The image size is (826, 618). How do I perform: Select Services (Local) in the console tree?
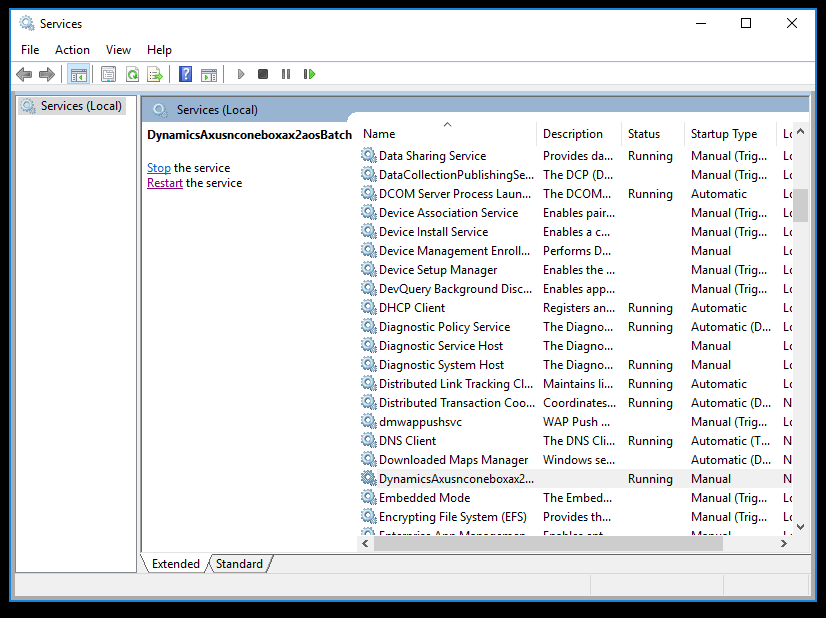click(80, 106)
